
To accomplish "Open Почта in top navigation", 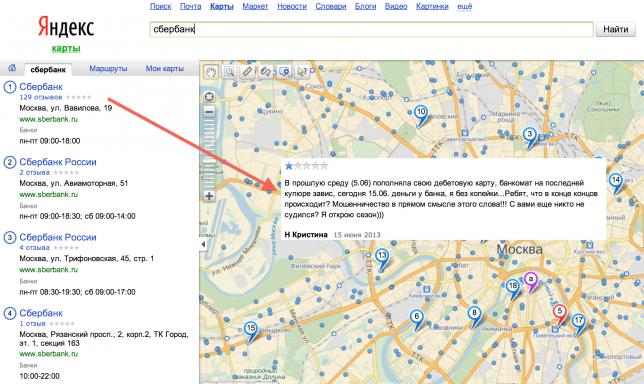I will click(x=191, y=6).
